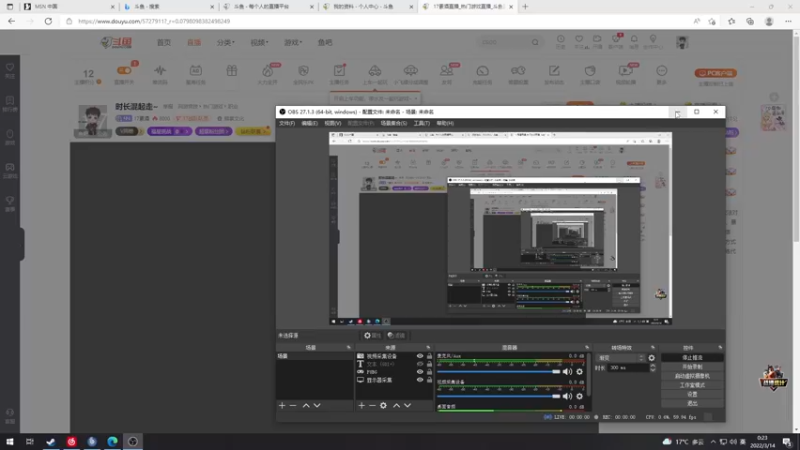The image size is (800, 450).
Task: Open OBS 工具(T) menu
Action: 421,123
